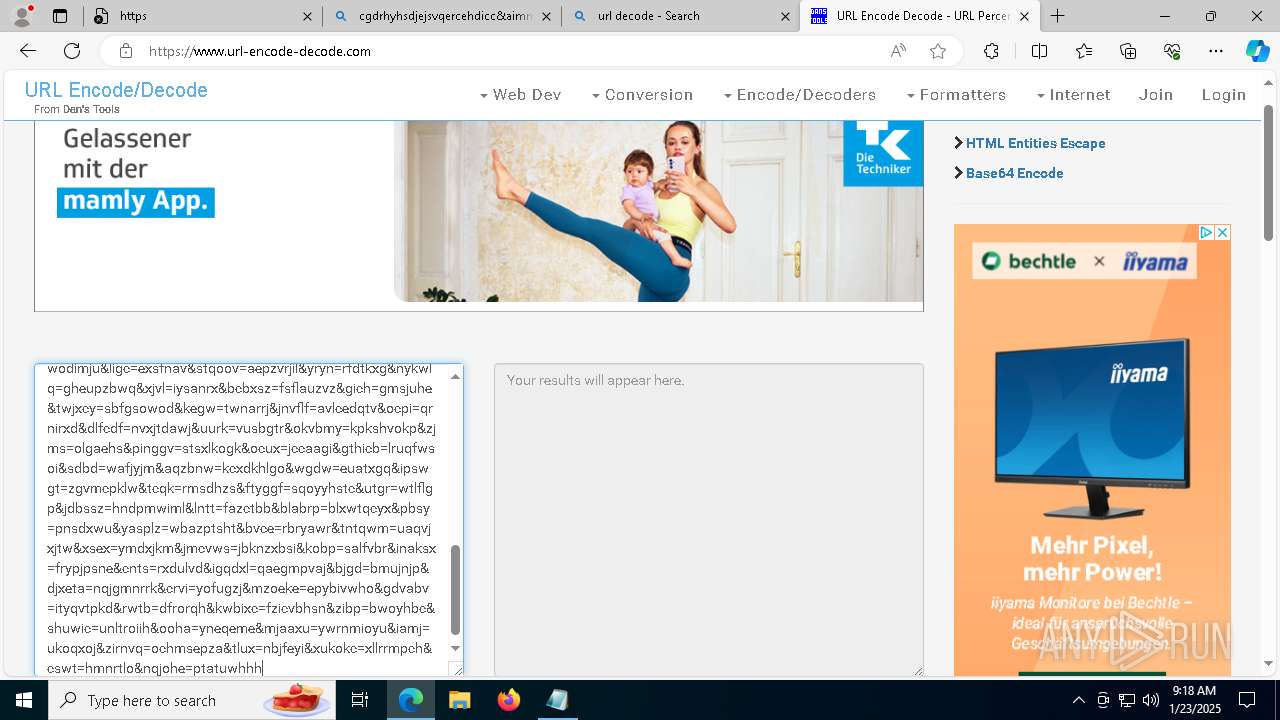Viewport: 1280px width, 720px height.
Task: Launch Firefox from the taskbar
Action: [x=508, y=700]
